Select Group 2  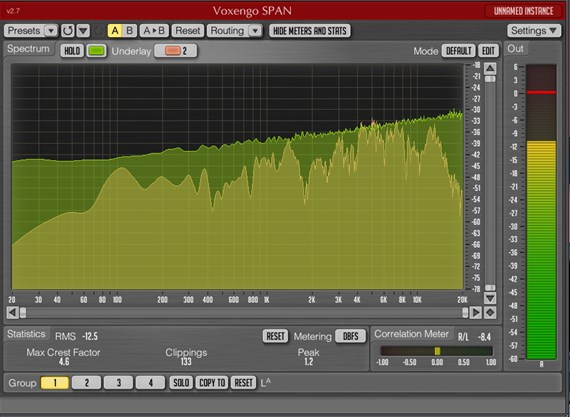coord(87,382)
